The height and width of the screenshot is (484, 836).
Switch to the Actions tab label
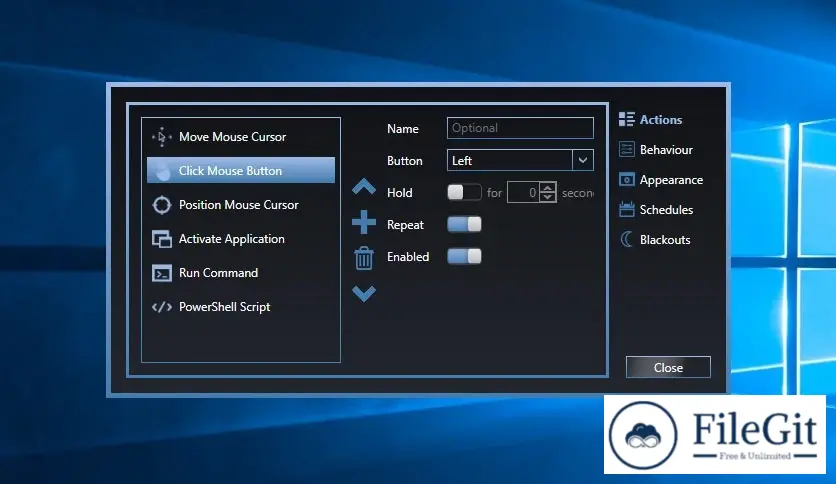tap(661, 120)
